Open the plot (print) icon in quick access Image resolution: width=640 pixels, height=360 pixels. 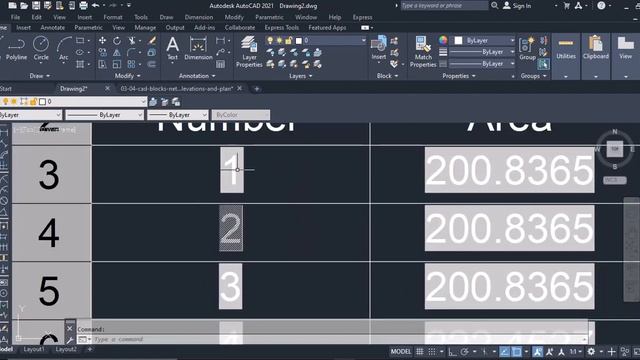83,6
